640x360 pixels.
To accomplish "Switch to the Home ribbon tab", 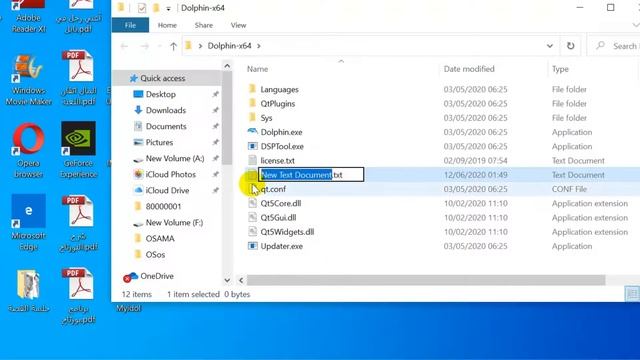I will [x=167, y=25].
